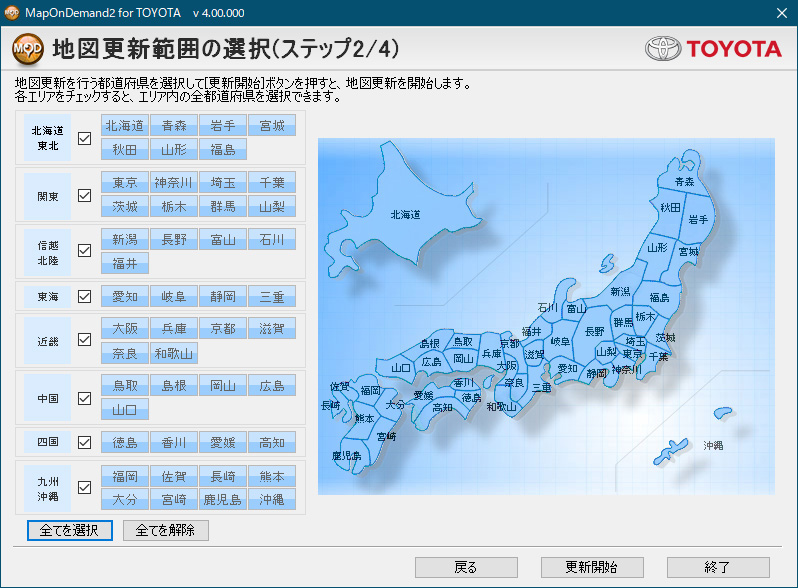Click 北海道 on the Japan map
This screenshot has width=798, height=588.
point(405,213)
